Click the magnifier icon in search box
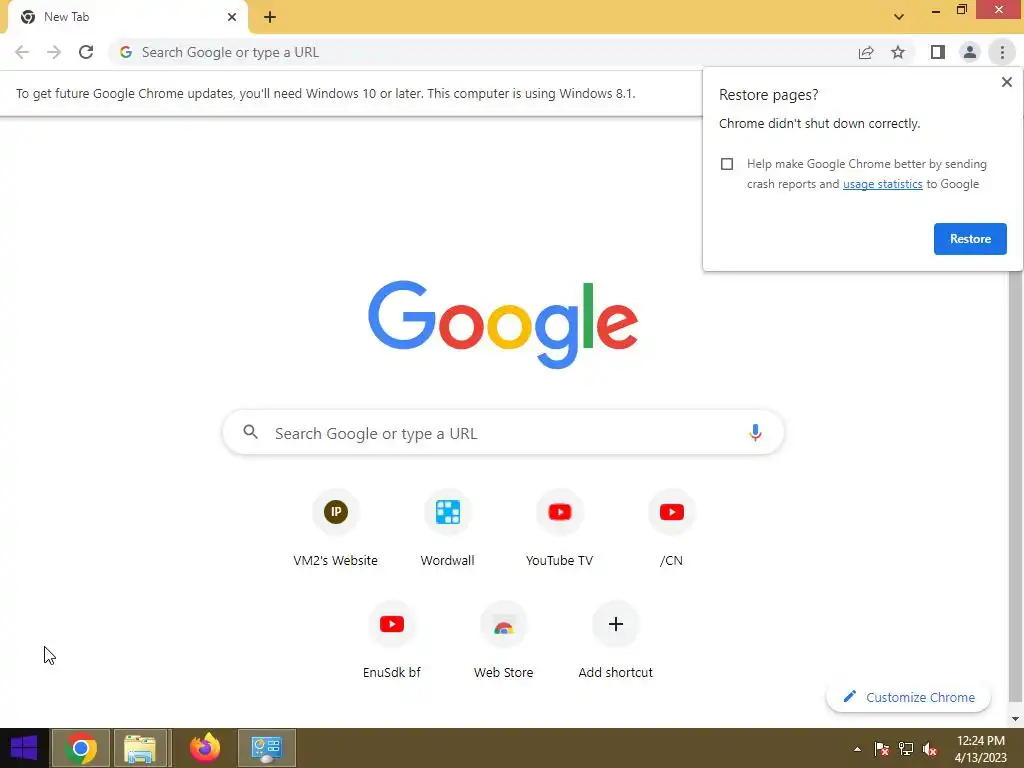 click(251, 432)
